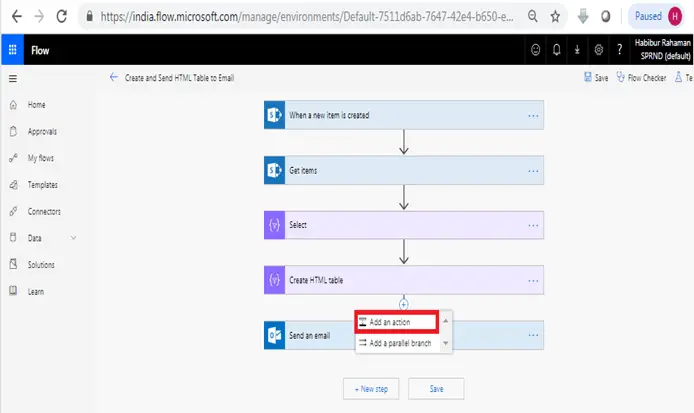Viewport: 694px width, 413px height.
Task: Click the + New step button
Action: coord(371,389)
